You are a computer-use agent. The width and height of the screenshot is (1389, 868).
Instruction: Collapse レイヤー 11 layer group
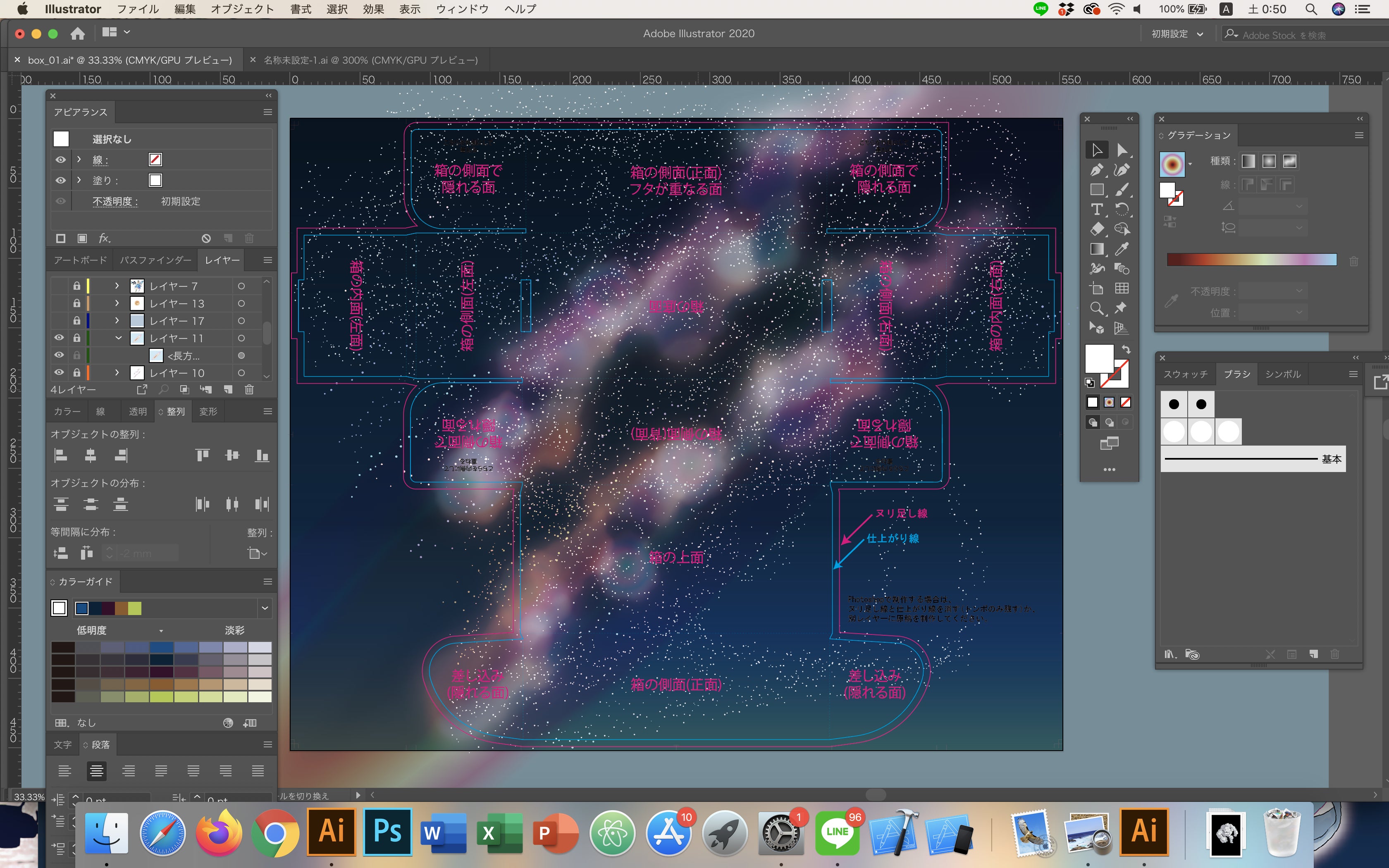click(x=118, y=338)
